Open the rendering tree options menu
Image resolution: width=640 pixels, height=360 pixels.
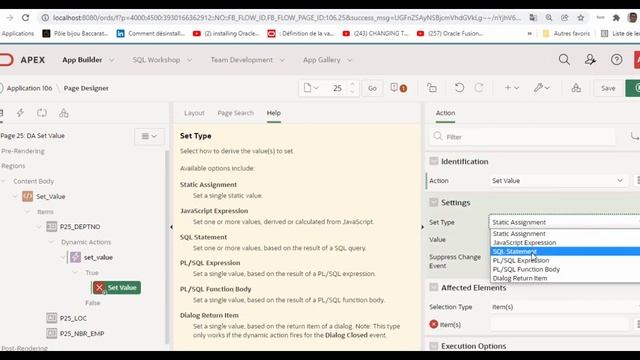[x=149, y=136]
